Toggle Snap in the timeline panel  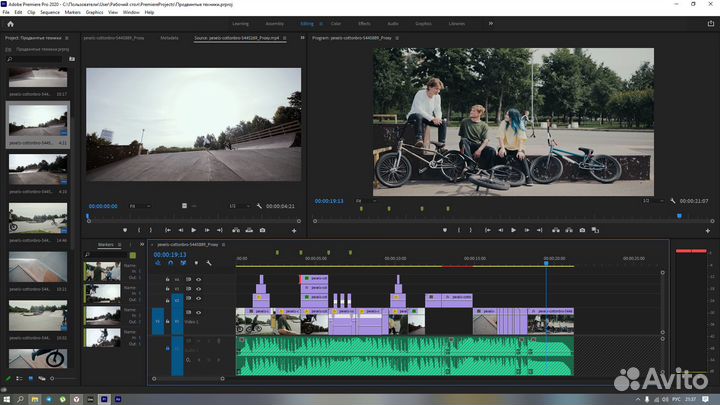coord(170,263)
